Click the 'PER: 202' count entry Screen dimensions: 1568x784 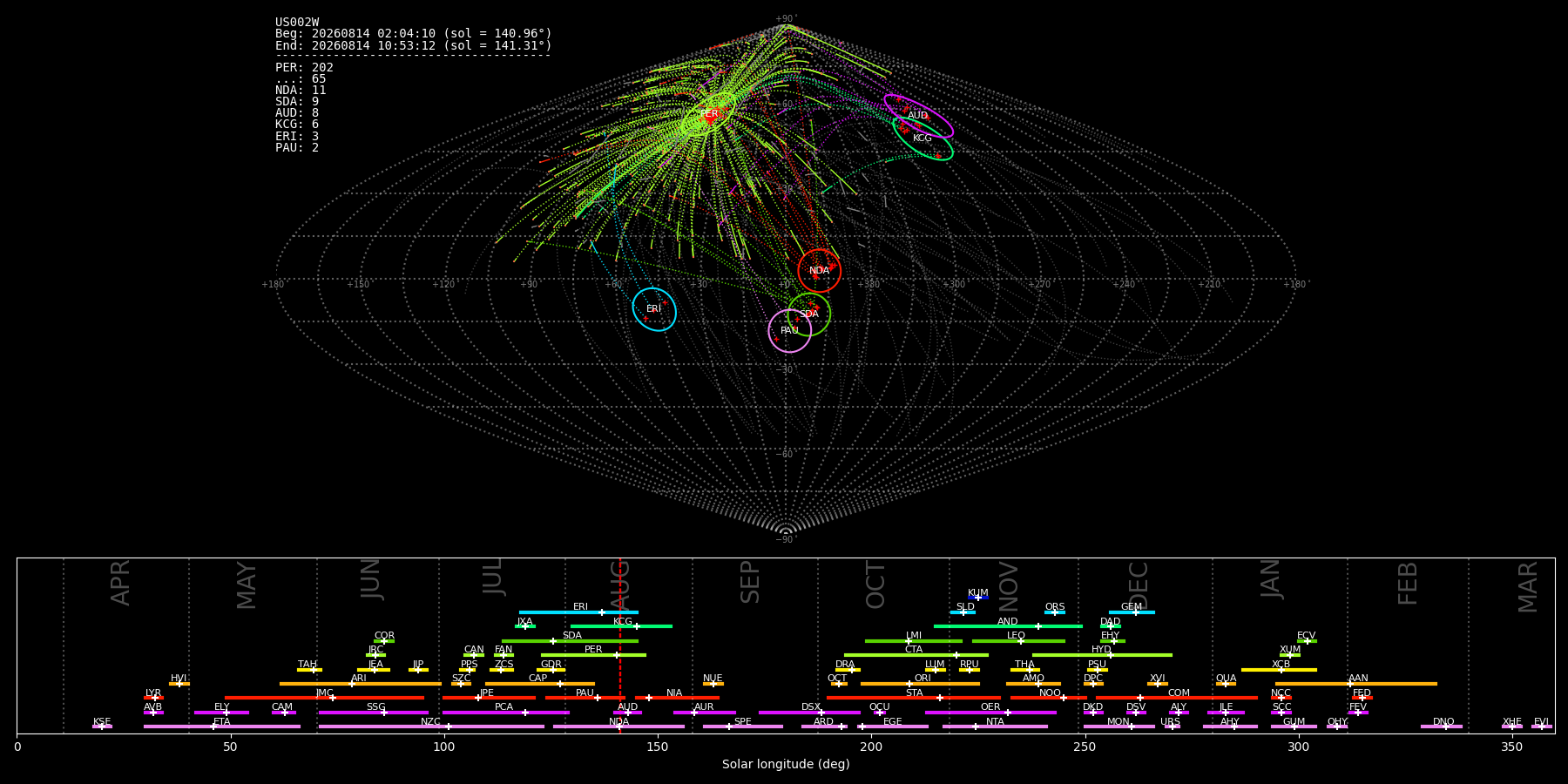(x=304, y=68)
